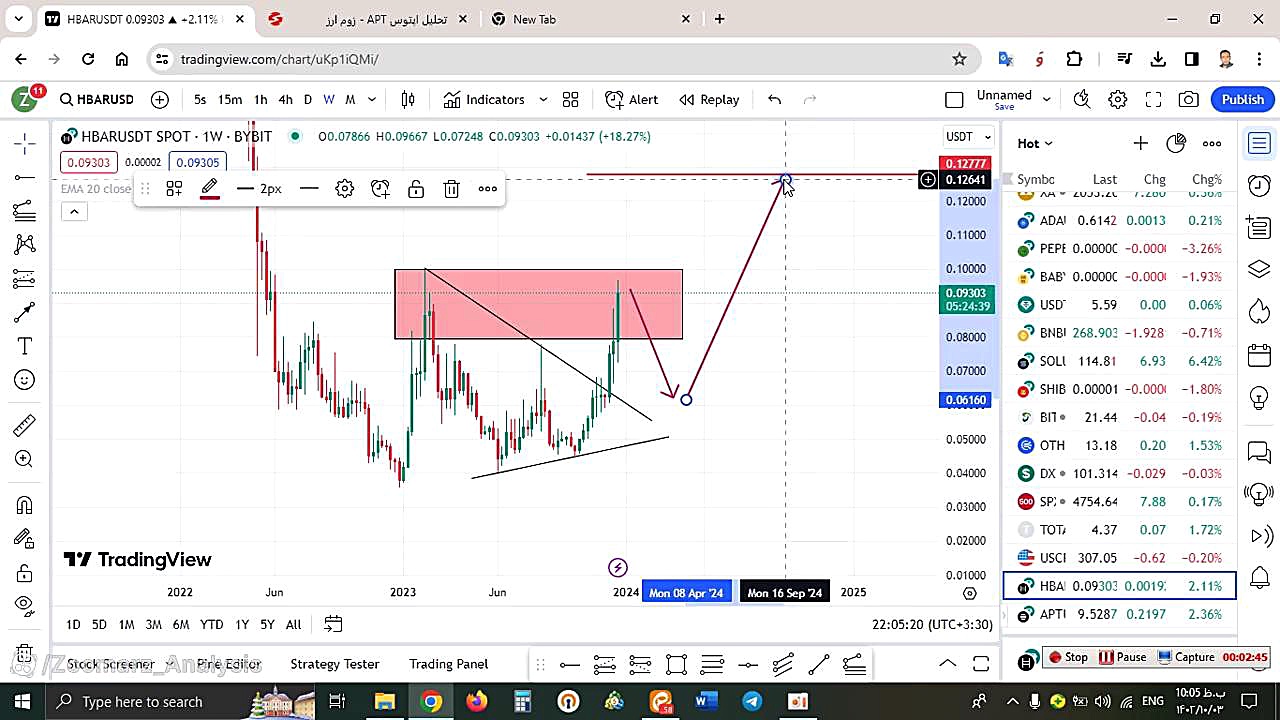Toggle the layout setup square
Image resolution: width=1280 pixels, height=720 pixels.
[954, 99]
